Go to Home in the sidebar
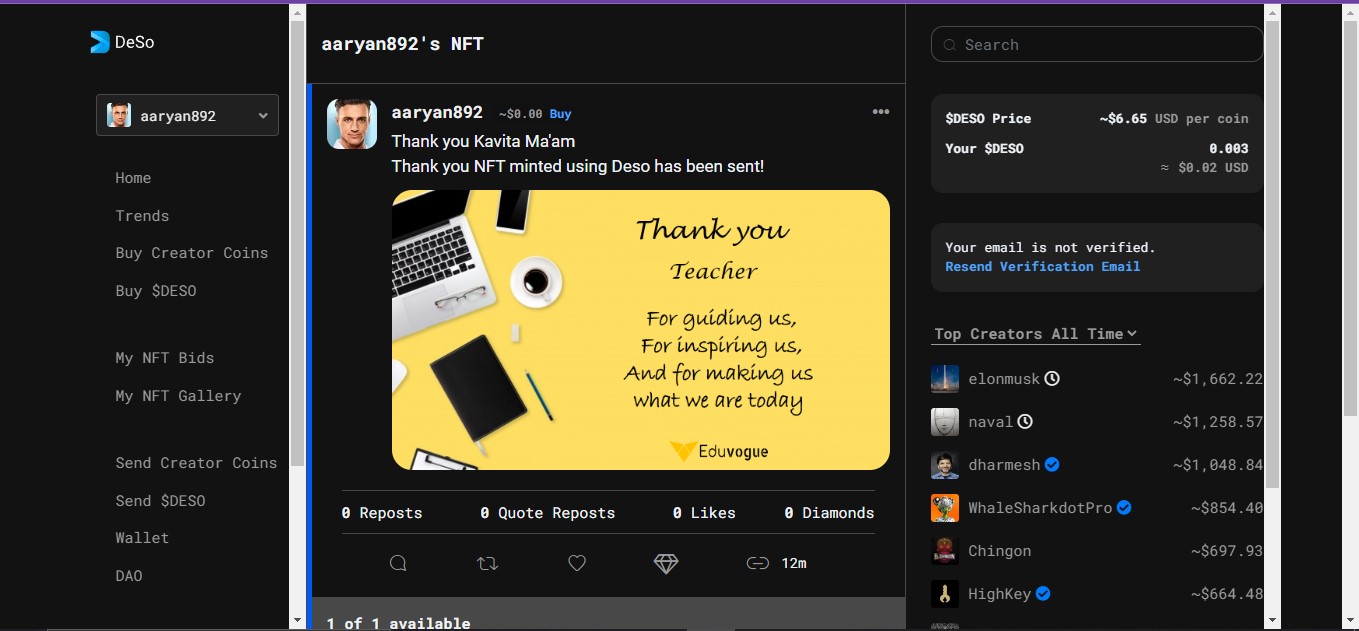 133,178
